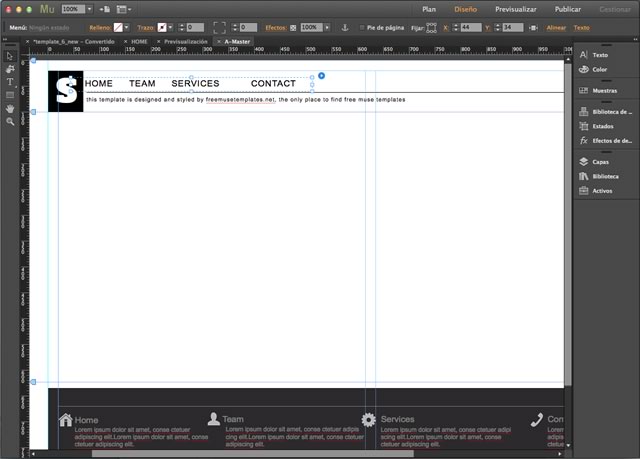
Task: Open the Efectos de desplazamiento panel
Action: pyautogui.click(x=606, y=141)
